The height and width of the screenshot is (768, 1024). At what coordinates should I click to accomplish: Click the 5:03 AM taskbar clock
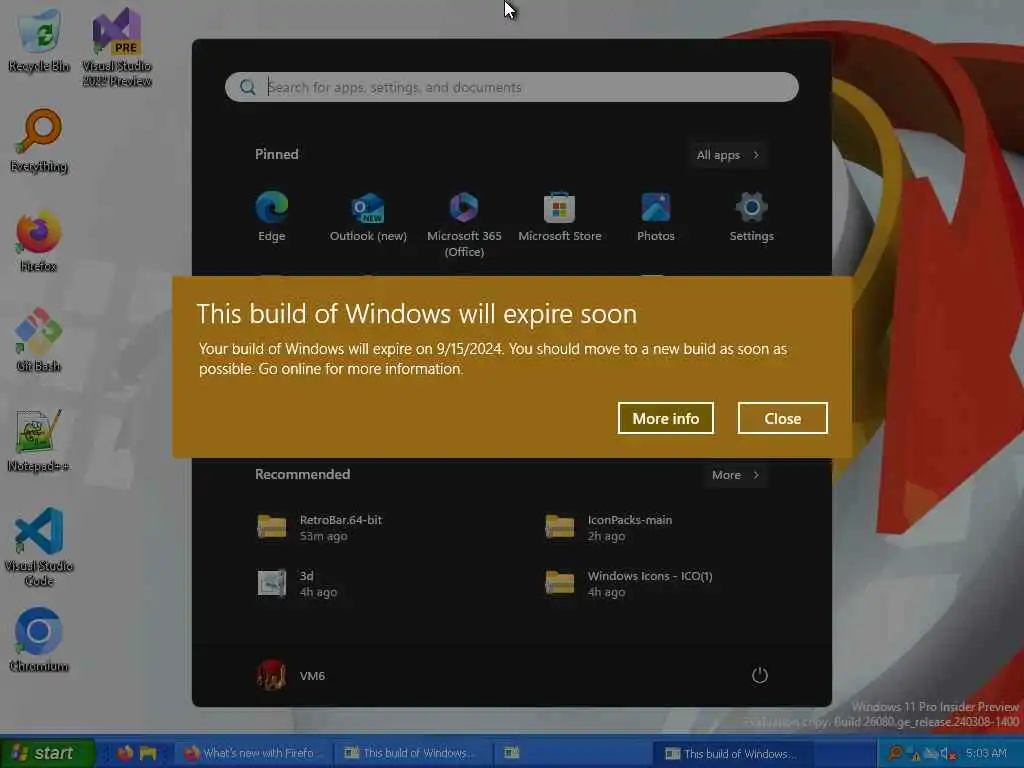click(x=986, y=753)
